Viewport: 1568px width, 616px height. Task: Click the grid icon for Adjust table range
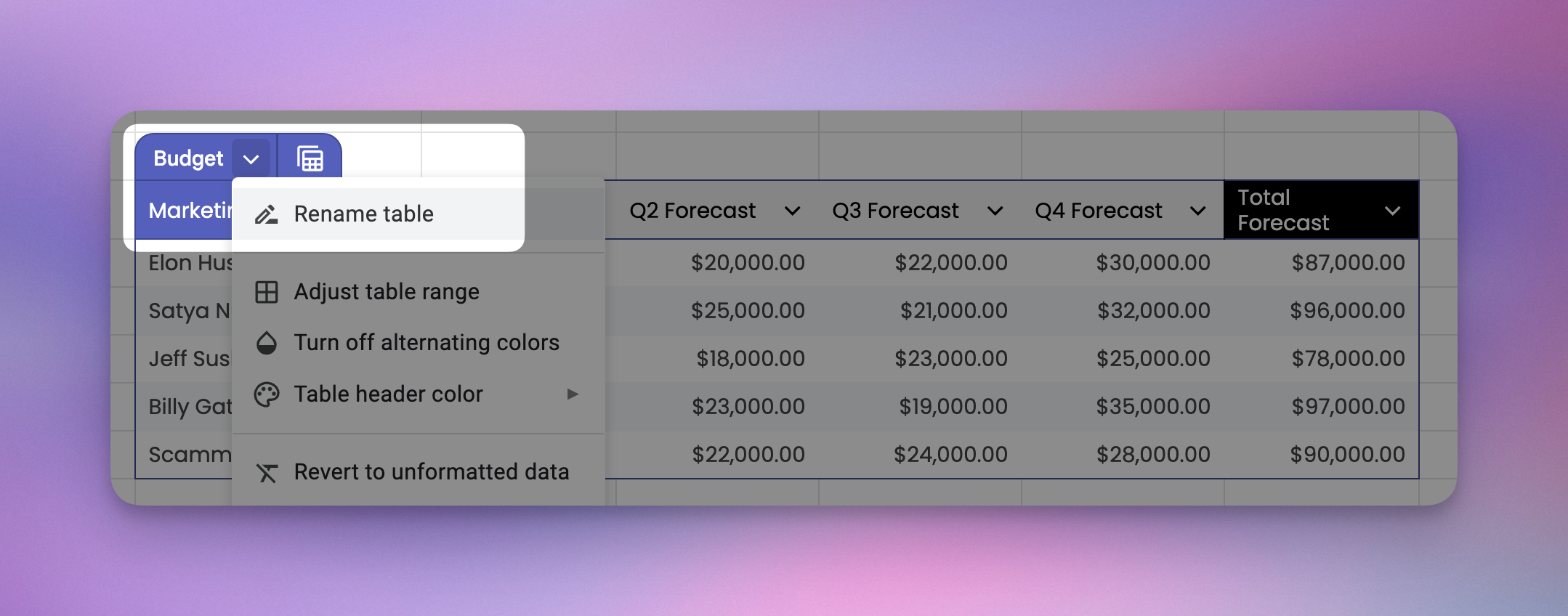(x=266, y=292)
